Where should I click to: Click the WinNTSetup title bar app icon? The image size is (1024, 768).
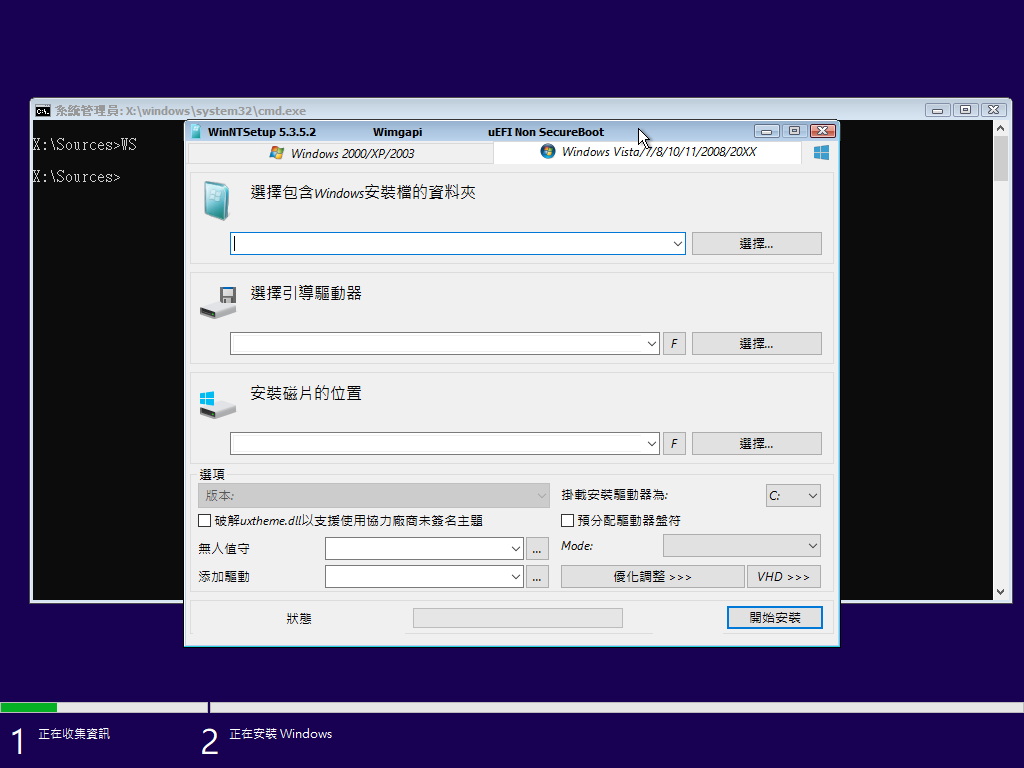(196, 131)
